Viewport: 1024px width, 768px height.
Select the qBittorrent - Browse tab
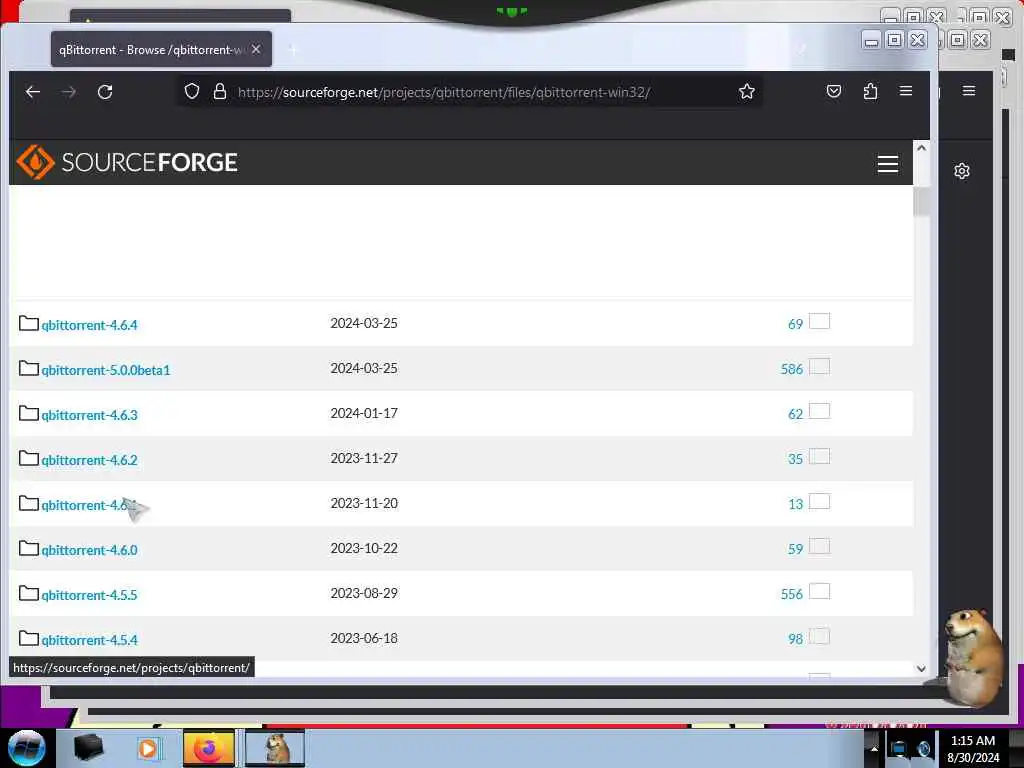pyautogui.click(x=161, y=50)
